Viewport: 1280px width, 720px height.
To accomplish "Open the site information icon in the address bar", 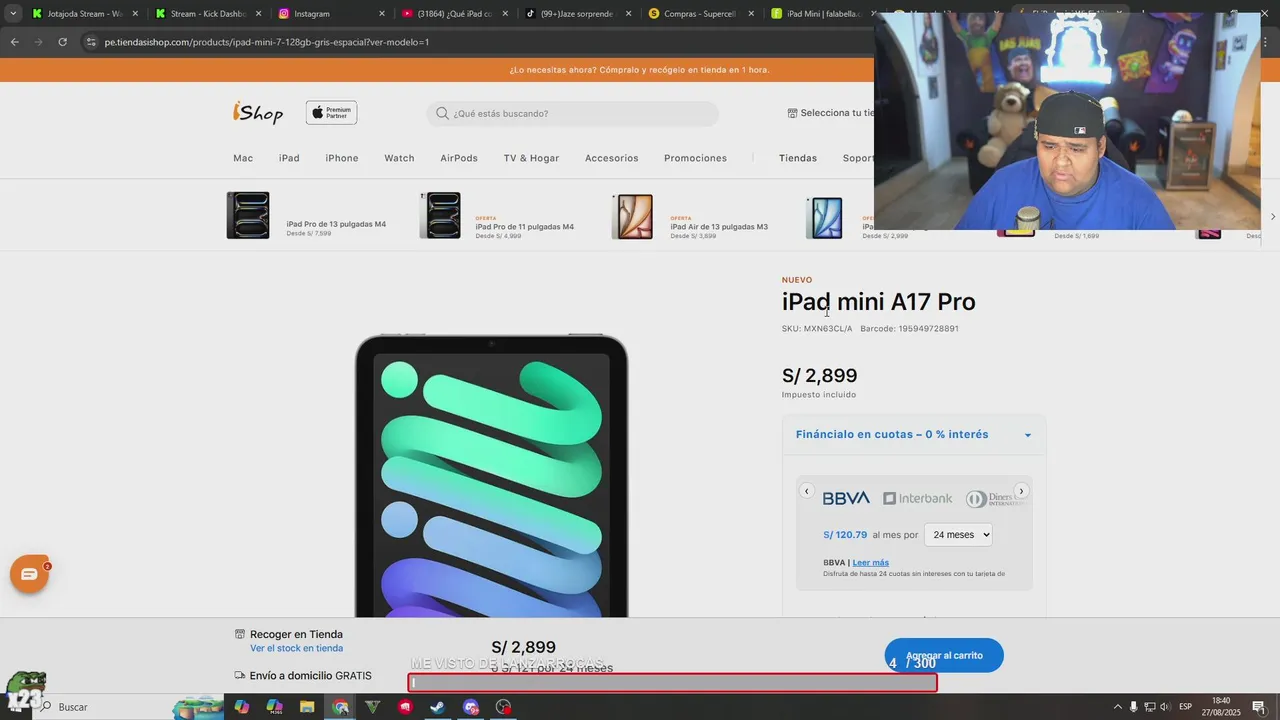I will (x=91, y=42).
